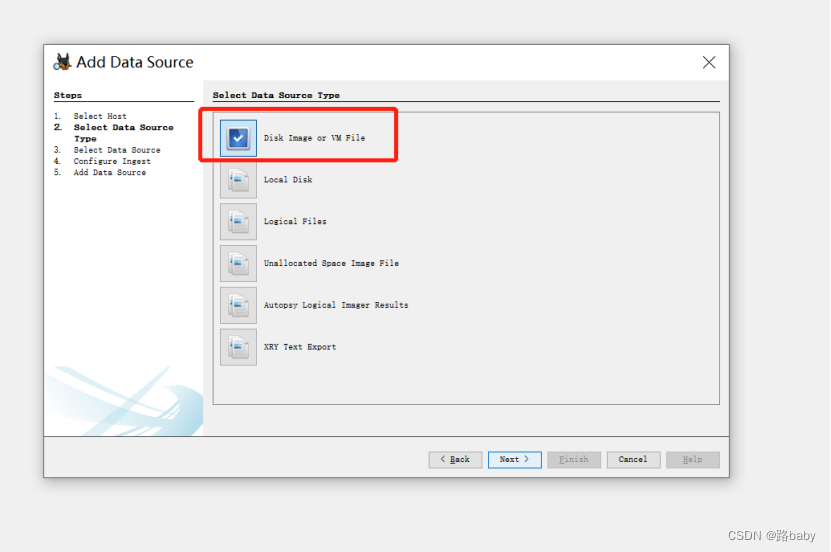Viewport: 831px width, 552px height.
Task: Select Unallocated Space Image File icon
Action: coord(238,263)
